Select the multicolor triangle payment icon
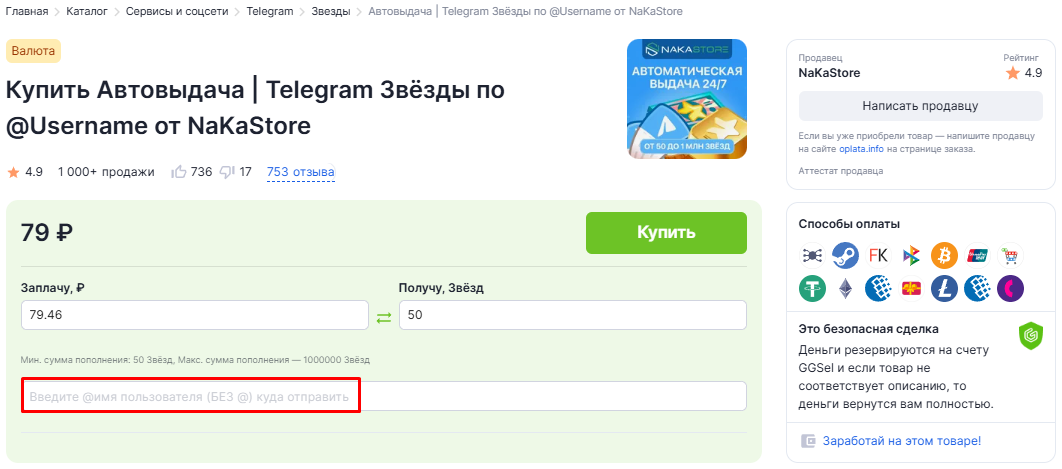 (x=912, y=256)
